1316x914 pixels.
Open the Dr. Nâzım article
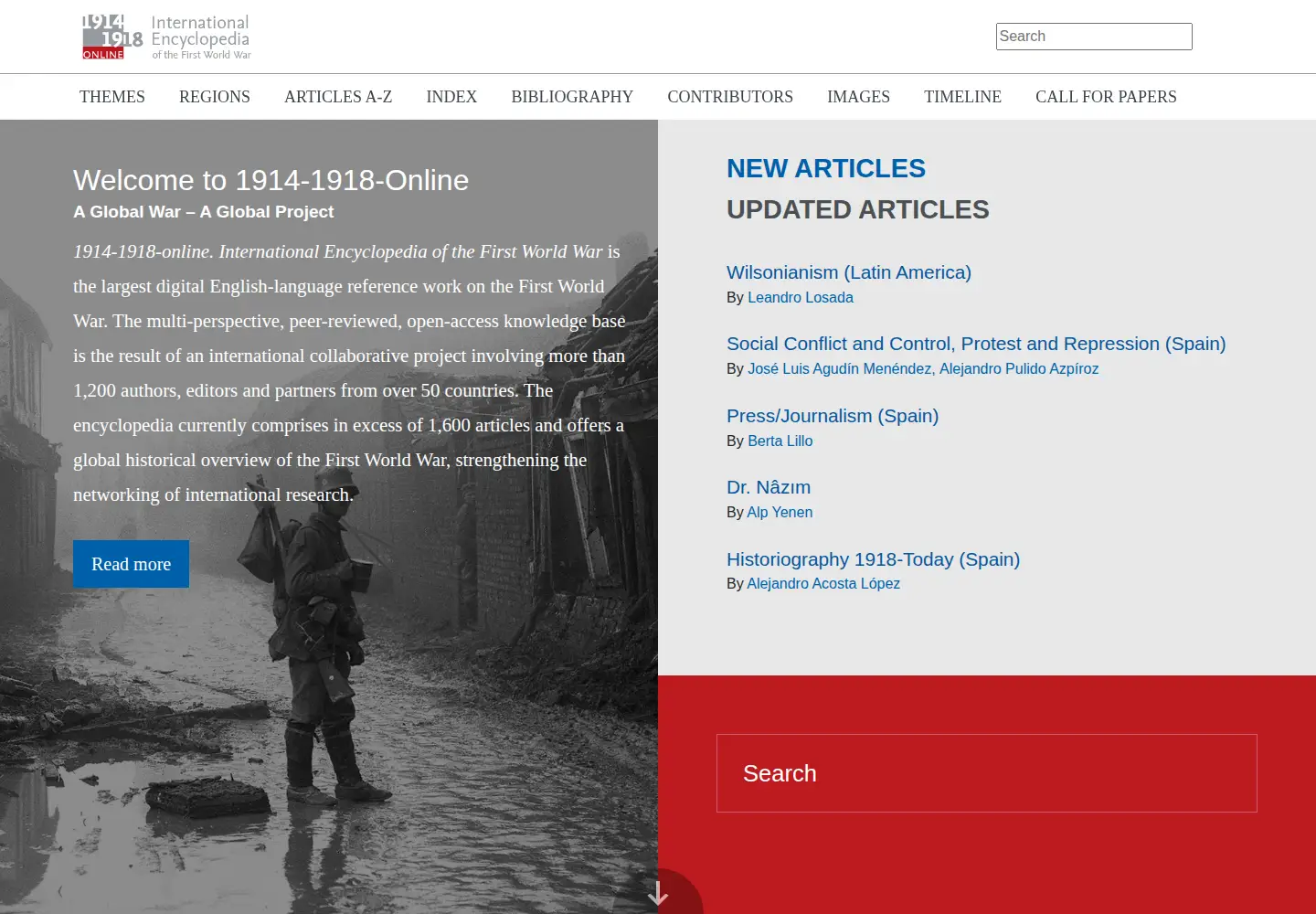point(769,487)
